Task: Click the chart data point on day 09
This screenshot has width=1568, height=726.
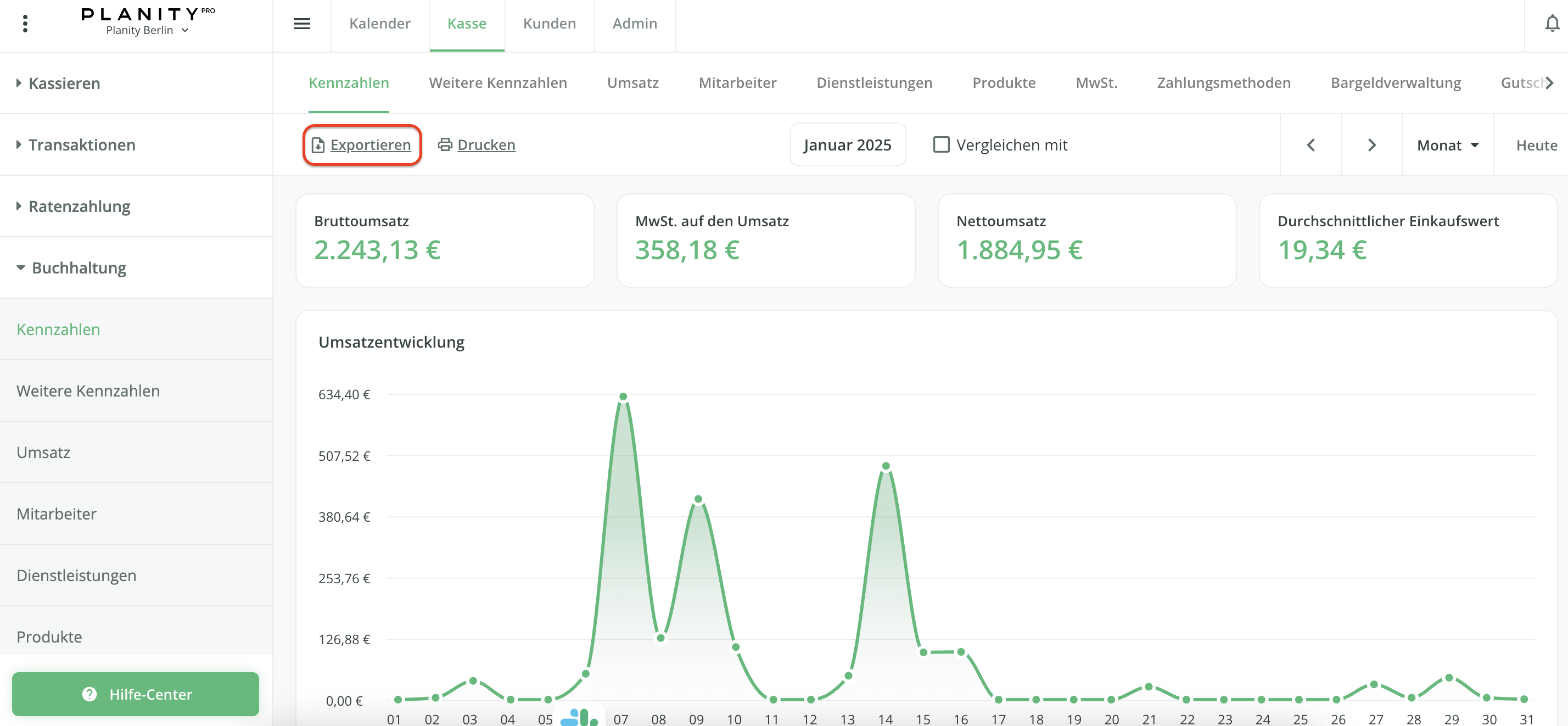Action: (698, 499)
